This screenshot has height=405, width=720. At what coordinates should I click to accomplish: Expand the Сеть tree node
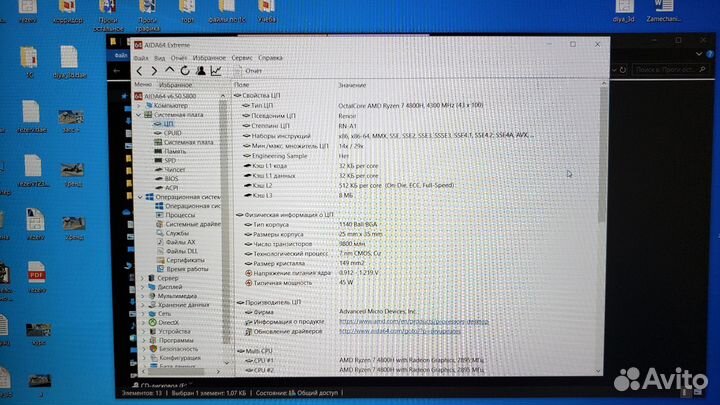point(143,314)
